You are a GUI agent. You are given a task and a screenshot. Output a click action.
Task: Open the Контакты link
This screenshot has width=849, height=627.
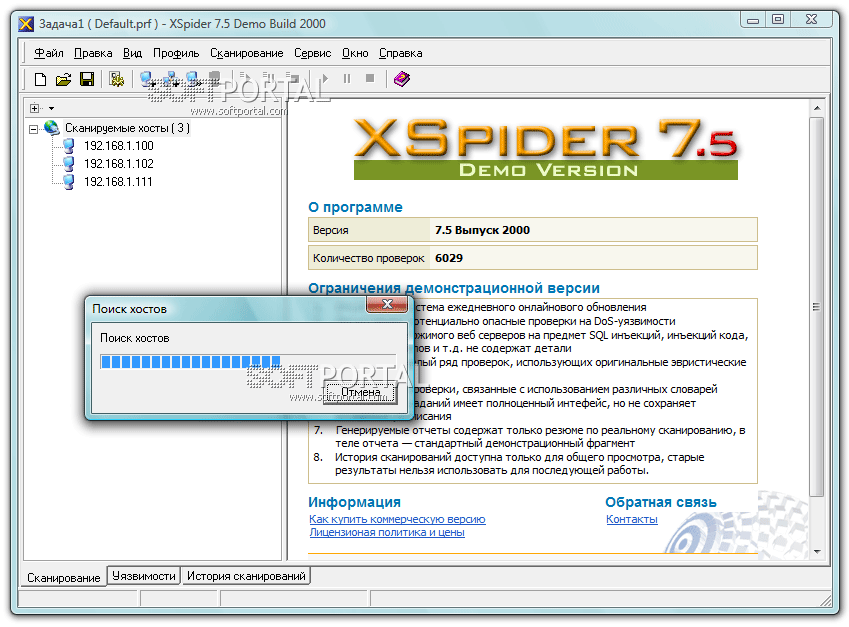(631, 519)
